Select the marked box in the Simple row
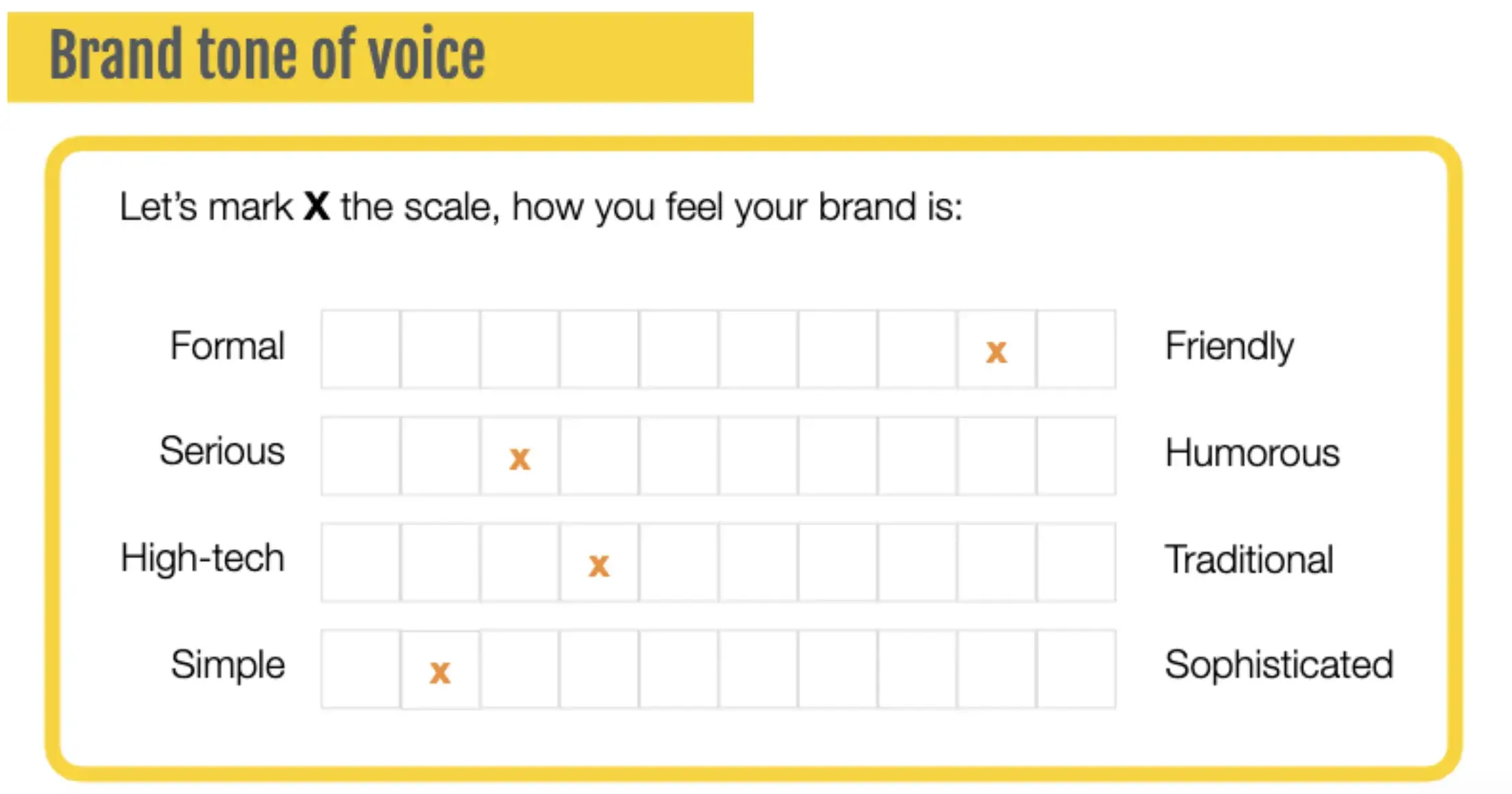The width and height of the screenshot is (1512, 794). 440,671
